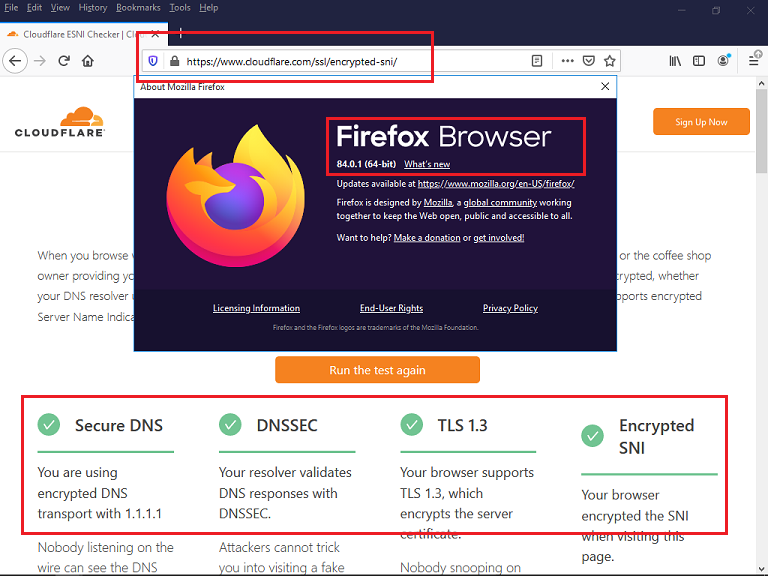Viewport: 768px width, 576px height.
Task: Open the Bookmarks menu
Action: pyautogui.click(x=137, y=8)
